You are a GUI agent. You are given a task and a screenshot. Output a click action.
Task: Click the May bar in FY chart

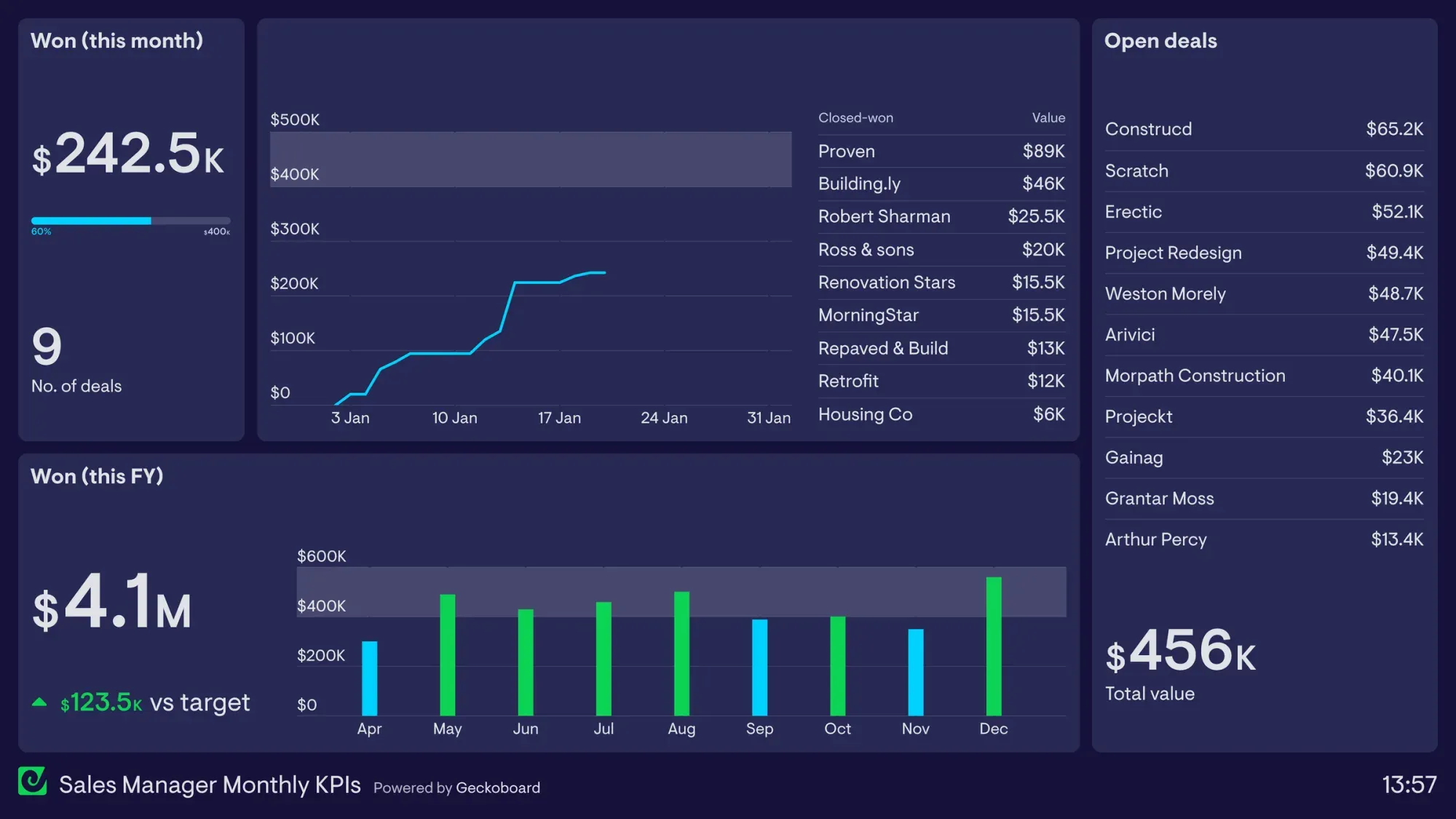click(x=448, y=655)
